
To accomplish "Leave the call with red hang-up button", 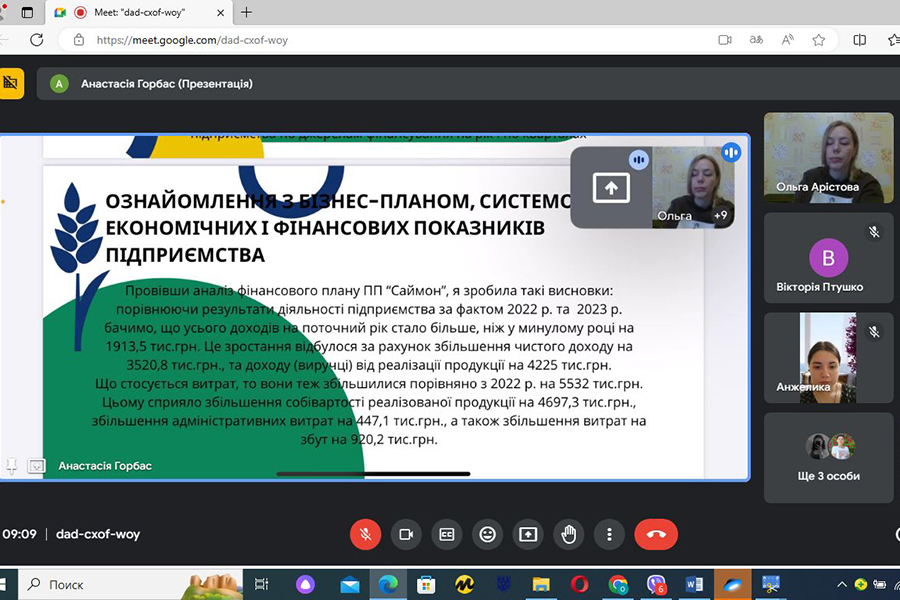I will tap(656, 535).
